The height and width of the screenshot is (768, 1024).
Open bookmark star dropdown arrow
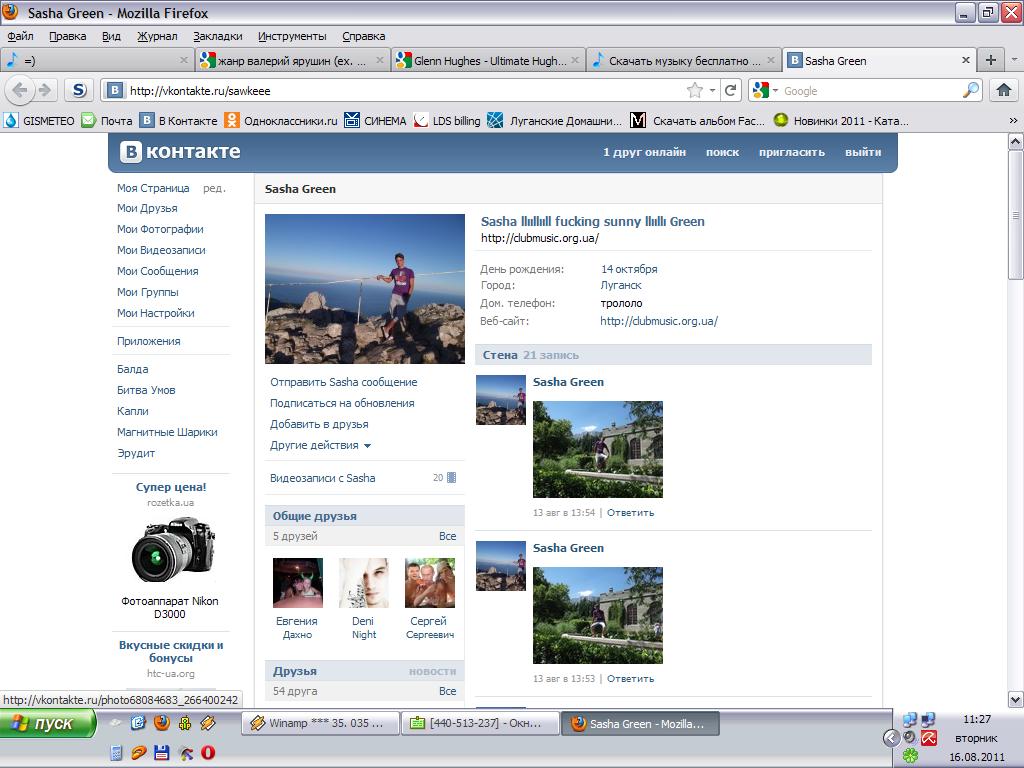[x=712, y=90]
